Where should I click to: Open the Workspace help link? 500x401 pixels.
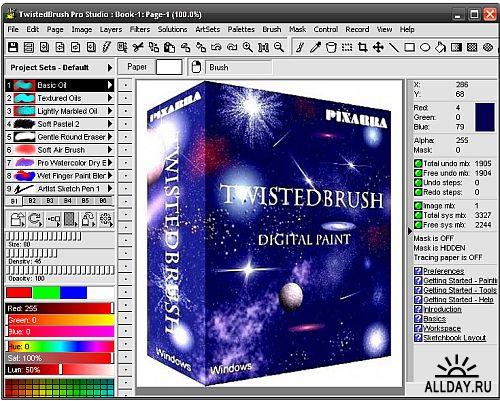coord(442,328)
